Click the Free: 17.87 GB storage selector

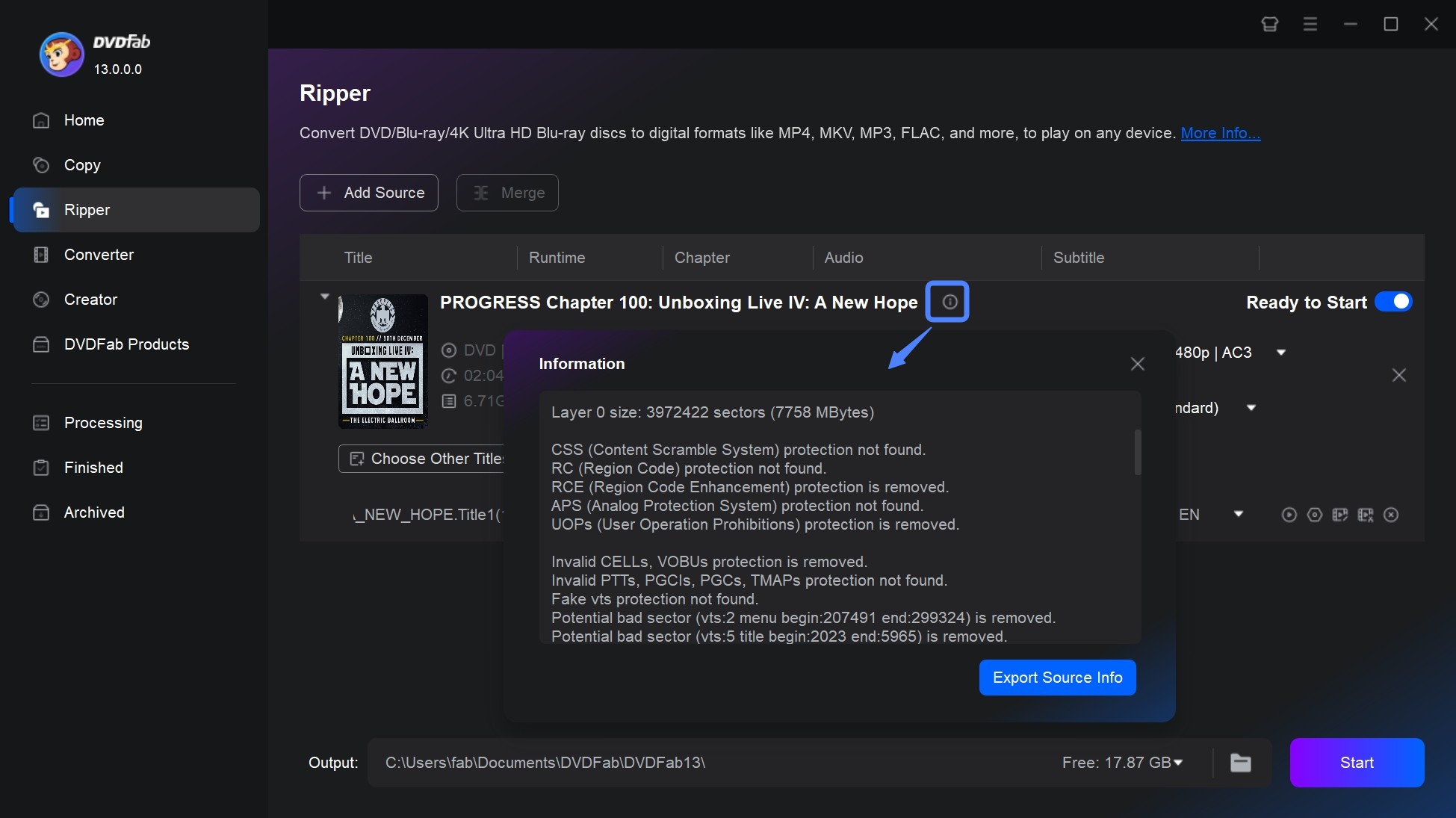point(1122,763)
